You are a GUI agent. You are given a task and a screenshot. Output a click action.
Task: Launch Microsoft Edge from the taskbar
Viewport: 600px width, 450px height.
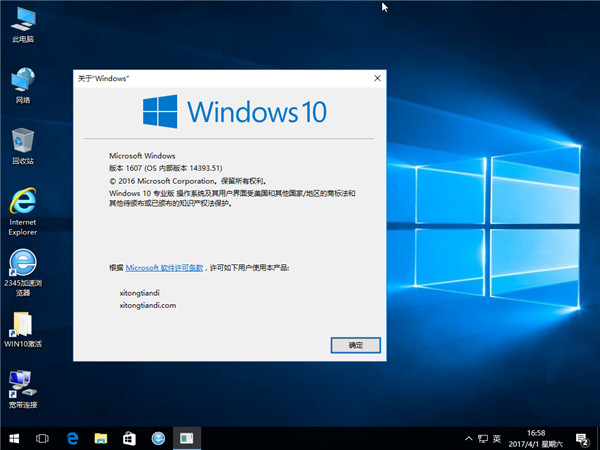[72, 439]
